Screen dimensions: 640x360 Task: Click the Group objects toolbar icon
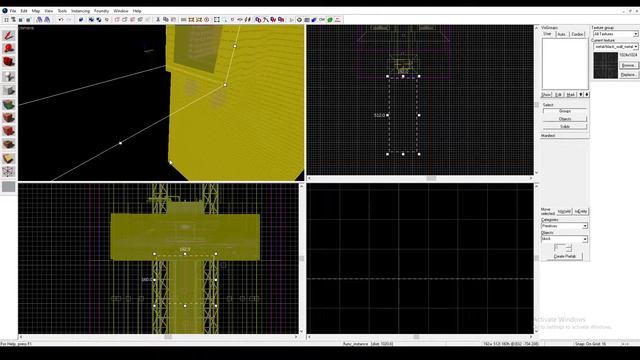[x=91, y=20]
